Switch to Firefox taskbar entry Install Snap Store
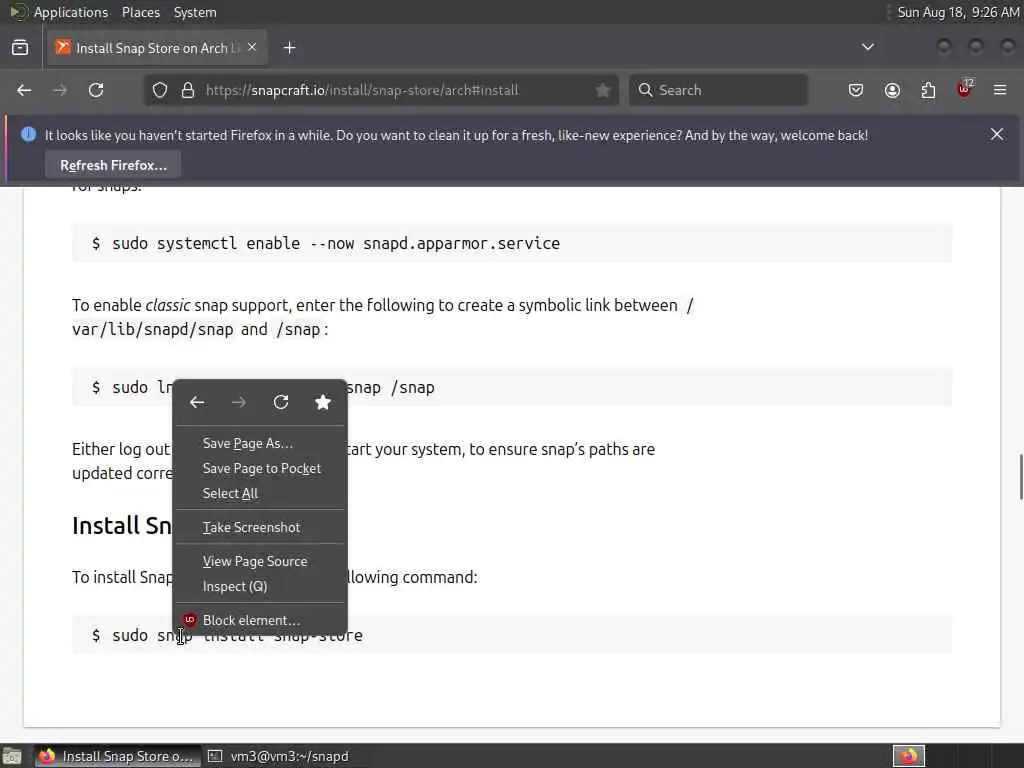 pos(116,756)
